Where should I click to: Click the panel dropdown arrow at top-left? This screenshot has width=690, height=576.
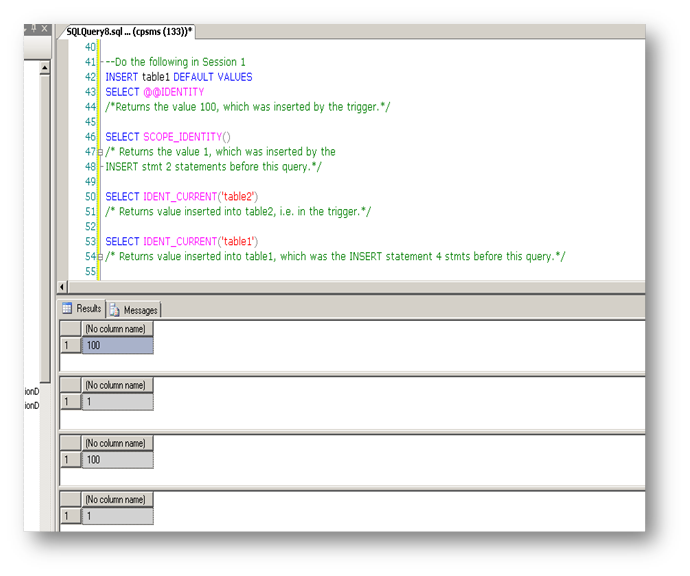(26, 29)
